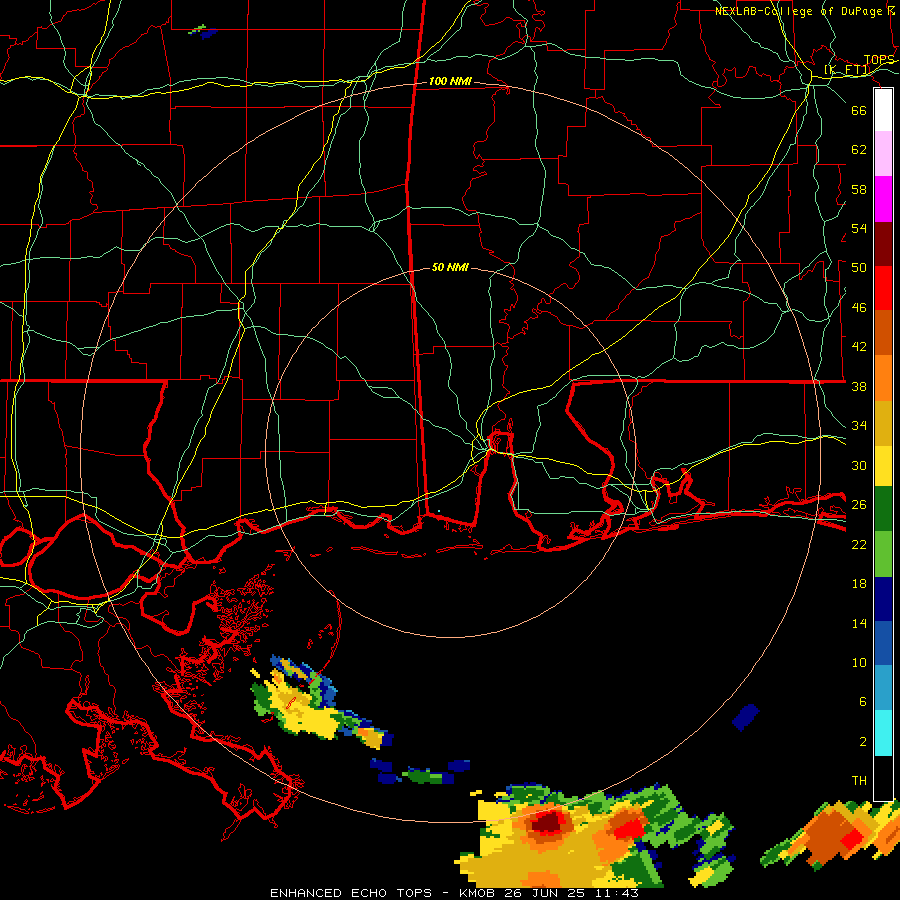The width and height of the screenshot is (900, 900).
Task: Click the light pink legend swatch
Action: 883,154
